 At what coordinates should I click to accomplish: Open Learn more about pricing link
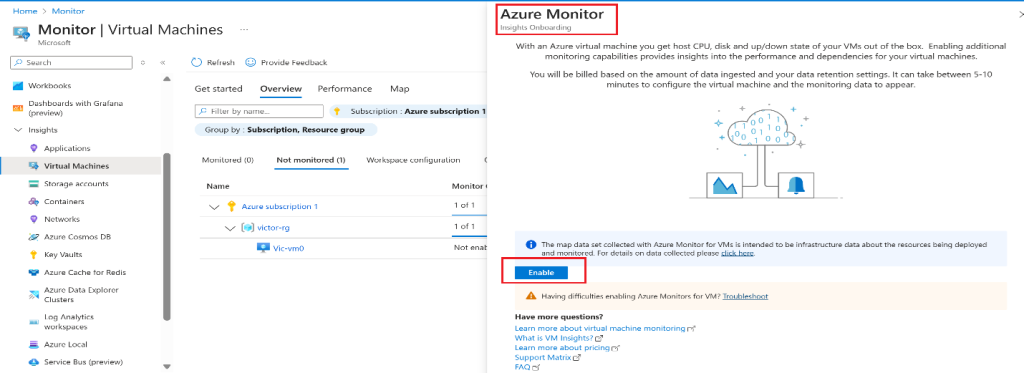[x=562, y=348]
